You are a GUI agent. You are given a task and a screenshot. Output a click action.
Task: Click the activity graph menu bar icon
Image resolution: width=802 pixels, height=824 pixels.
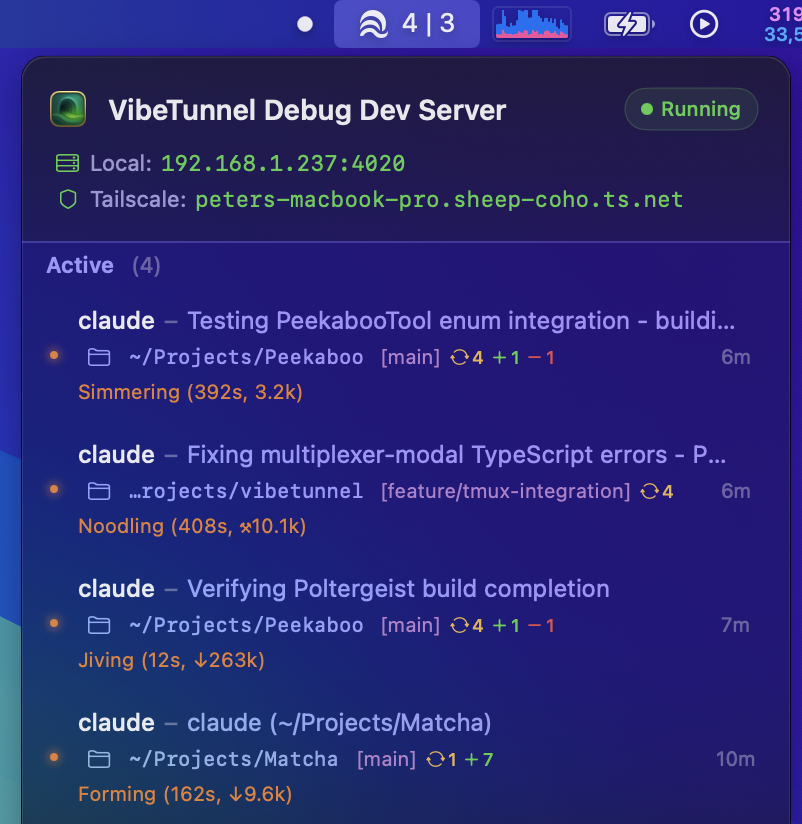click(x=532, y=24)
